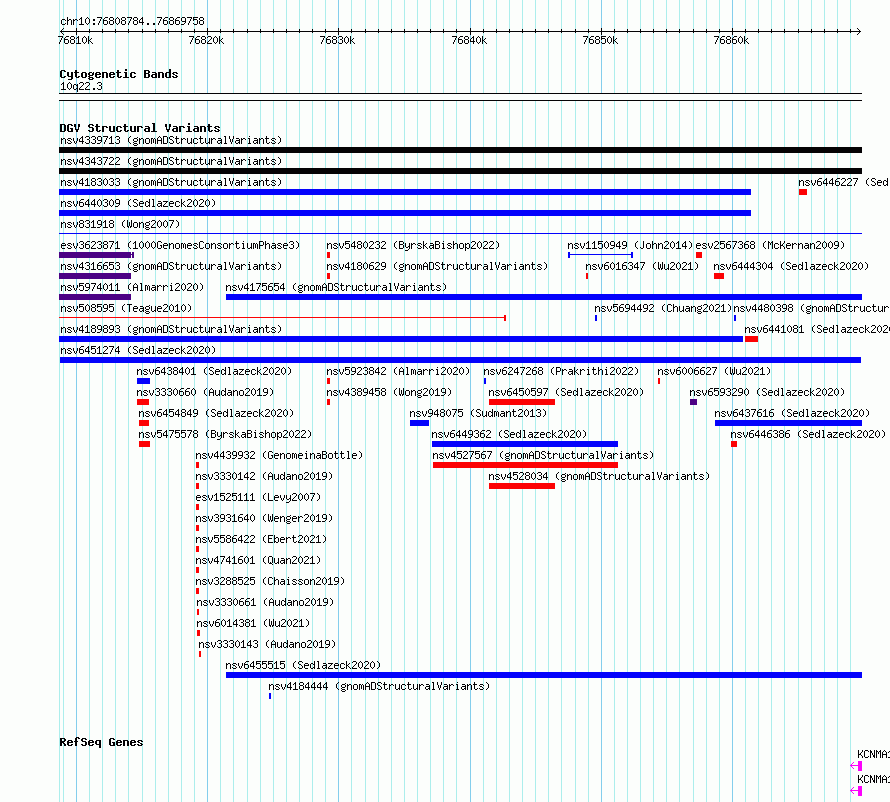Image resolution: width=890 pixels, height=802 pixels.
Task: Click the upper KCNMA1 gene arrow glyph
Action: click(x=856, y=766)
